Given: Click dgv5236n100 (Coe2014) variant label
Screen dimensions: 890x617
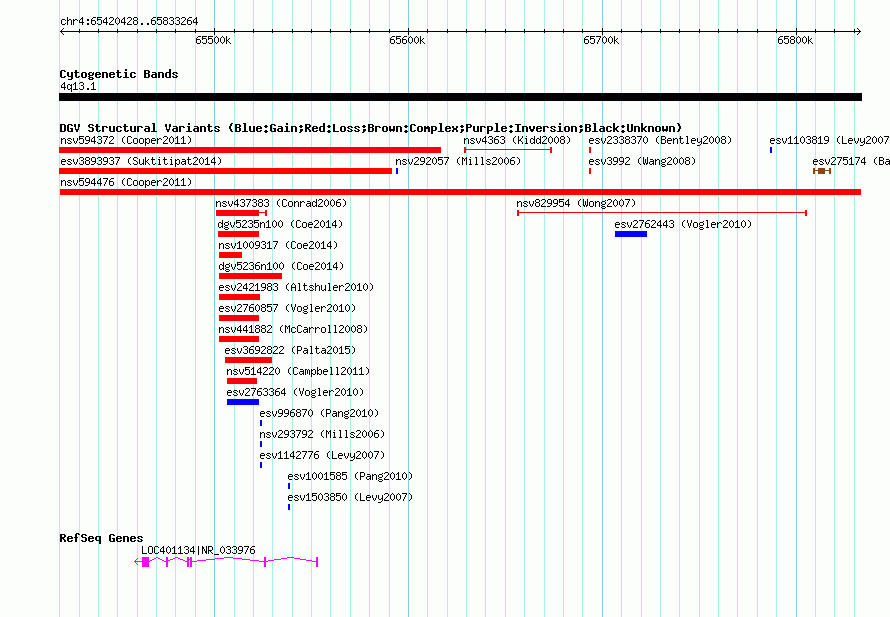Looking at the screenshot, I should pyautogui.click(x=281, y=266).
